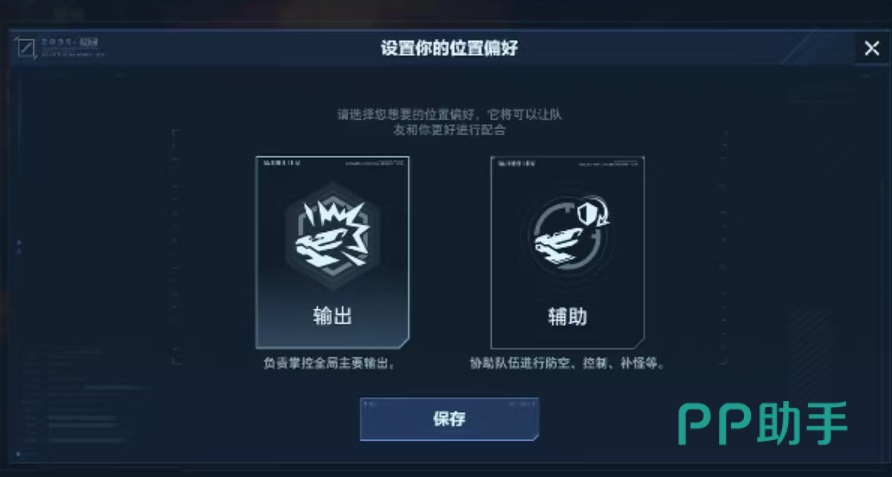
Task: Save preferences with the 保存 button
Action: [x=449, y=419]
